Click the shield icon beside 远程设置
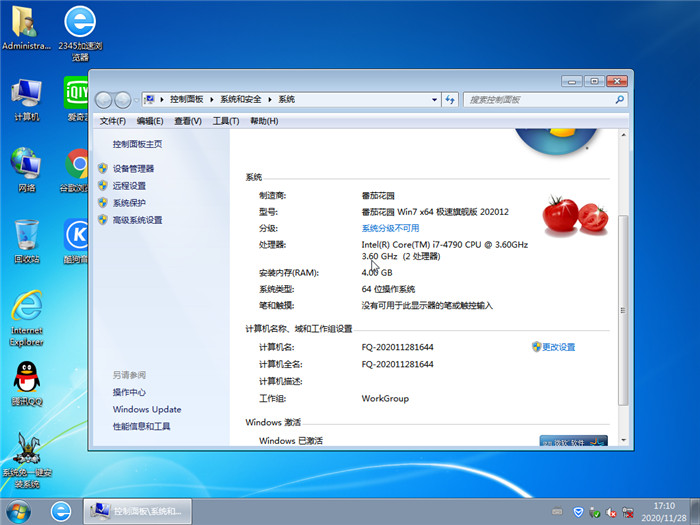The width and height of the screenshot is (700, 525). pos(103,185)
